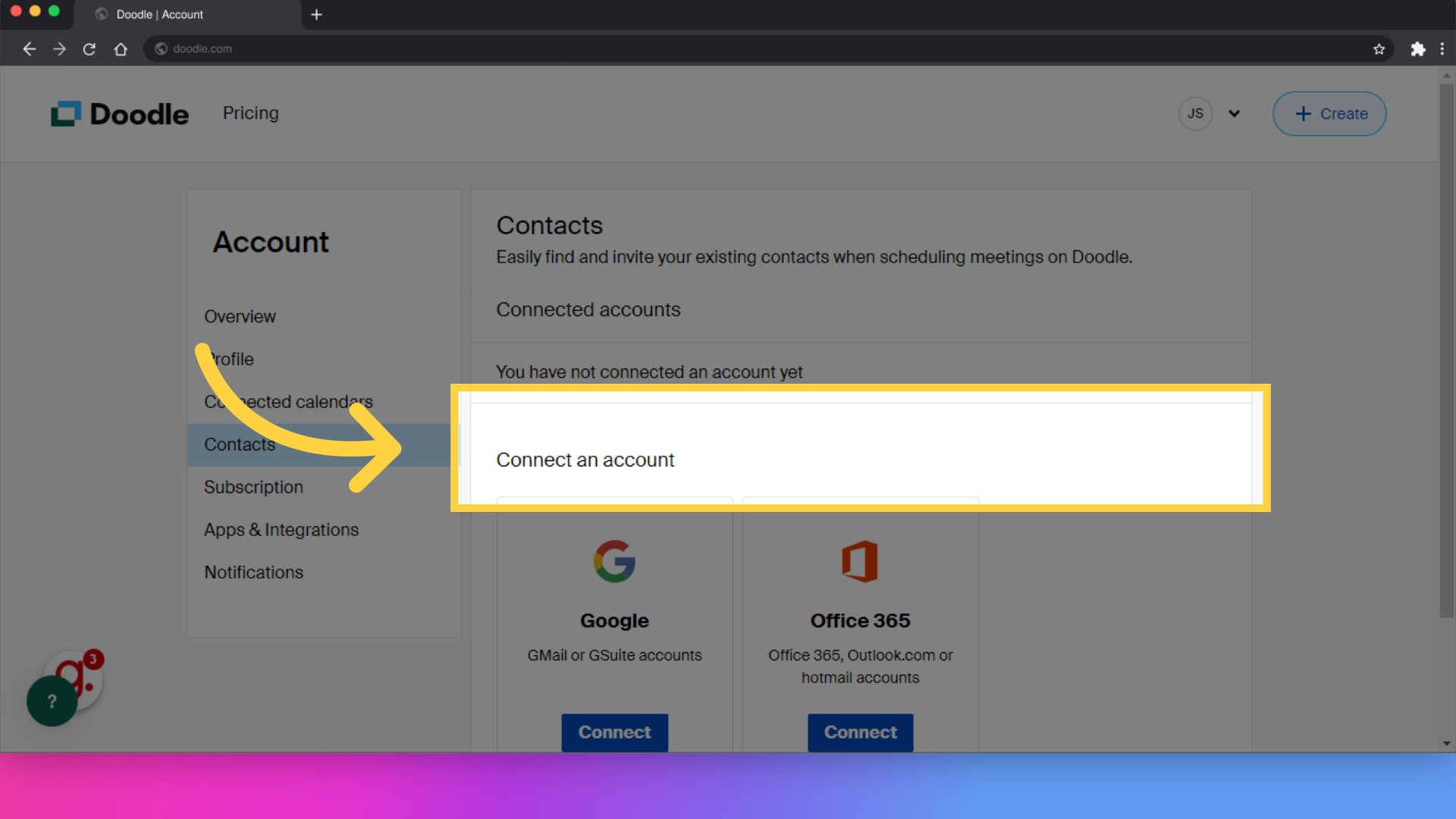Click the Connect button for Office 365
1456x819 pixels.
pos(860,732)
